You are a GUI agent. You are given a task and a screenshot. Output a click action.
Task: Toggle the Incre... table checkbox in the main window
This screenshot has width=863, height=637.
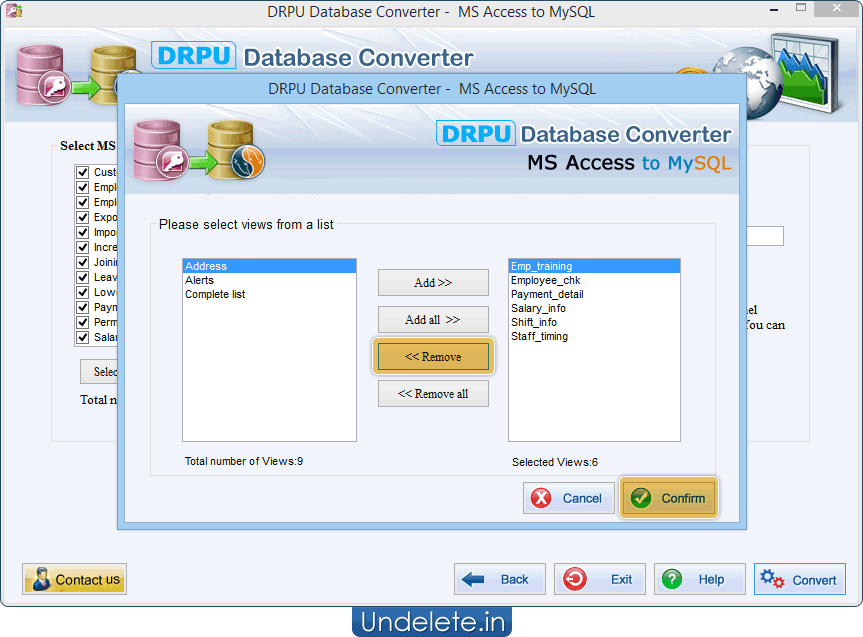pyautogui.click(x=83, y=247)
